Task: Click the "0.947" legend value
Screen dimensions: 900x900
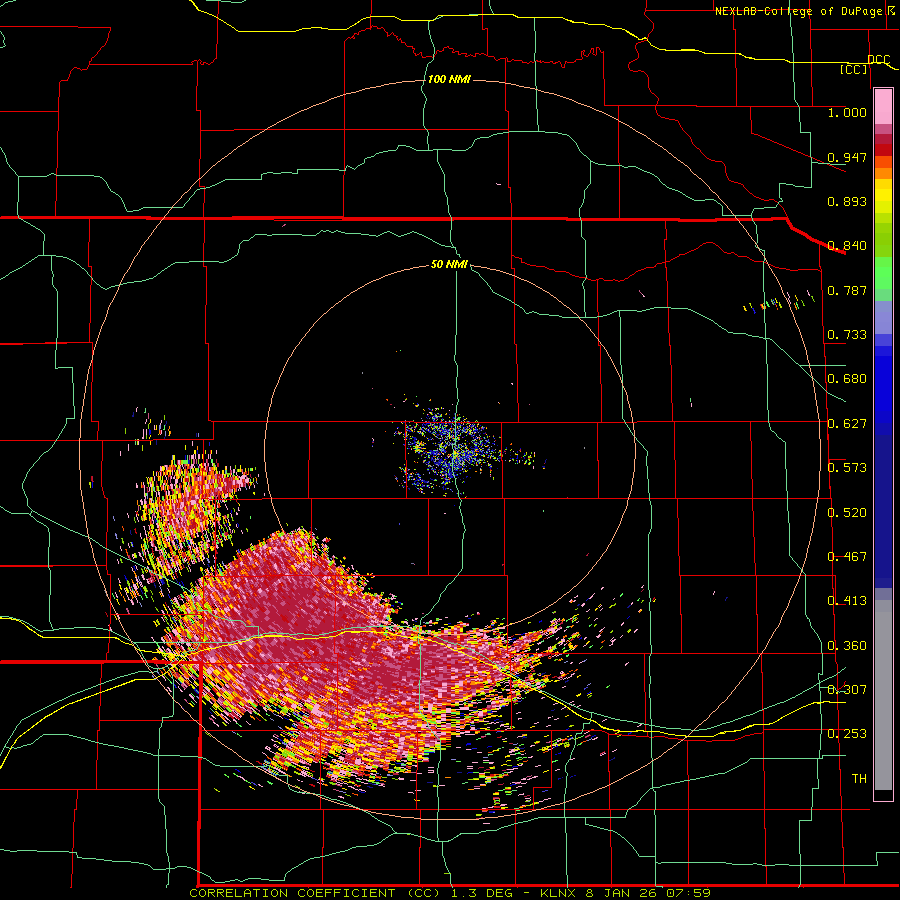Action: (x=847, y=157)
